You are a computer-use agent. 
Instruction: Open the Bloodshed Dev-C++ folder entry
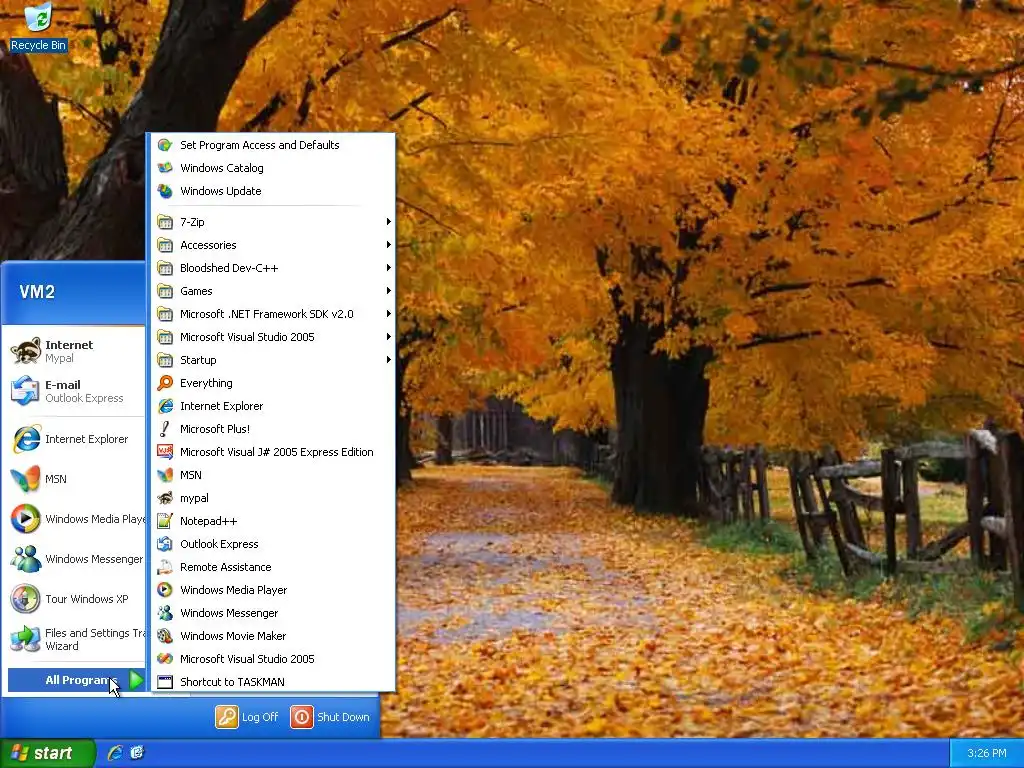(273, 268)
